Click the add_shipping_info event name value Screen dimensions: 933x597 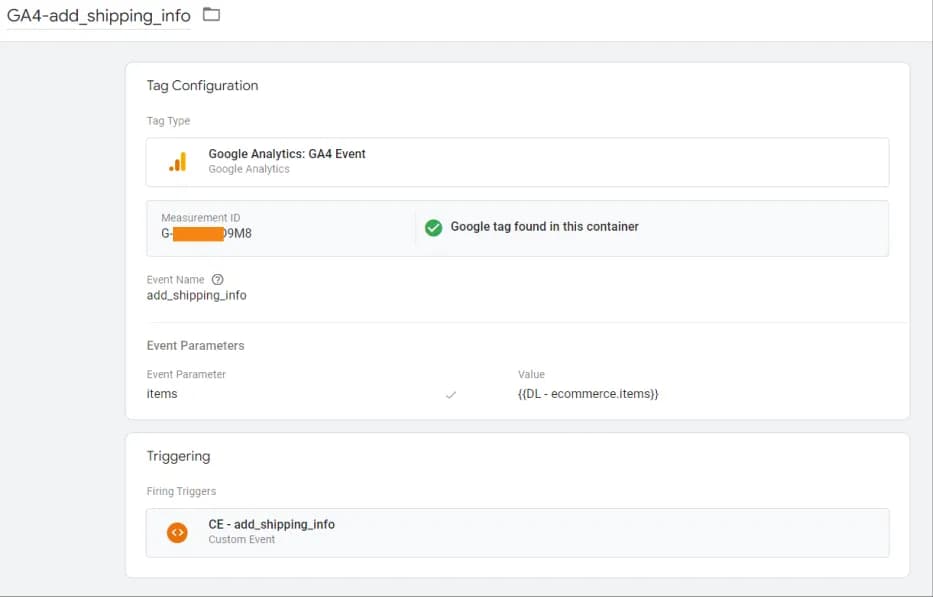(196, 295)
